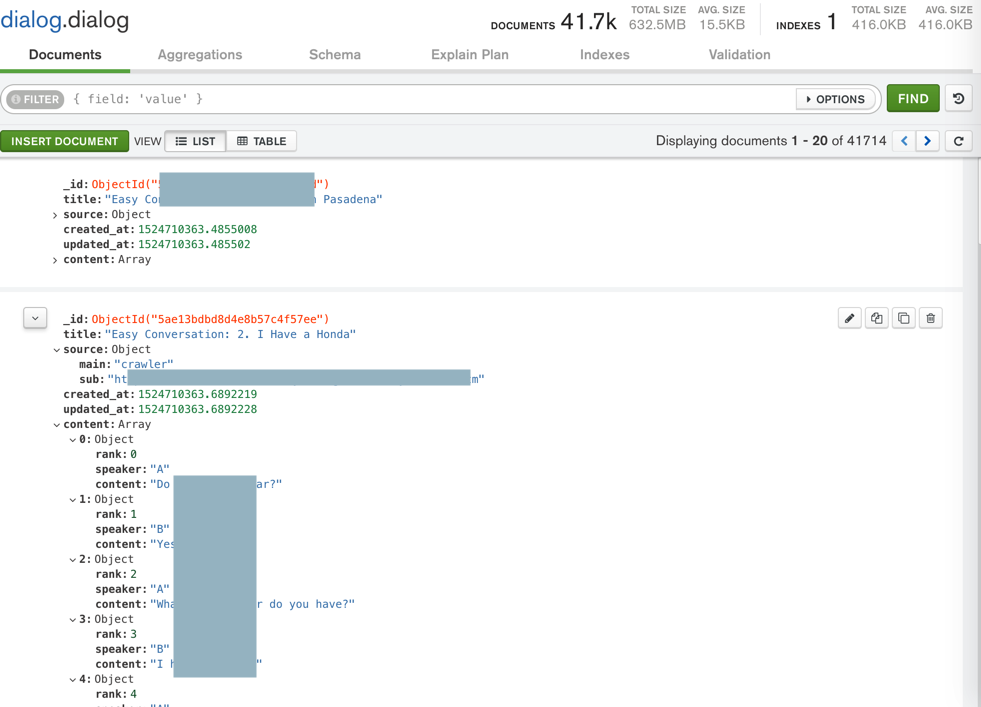This screenshot has width=981, height=707.
Task: Open the Aggregations tab
Action: pyautogui.click(x=200, y=55)
